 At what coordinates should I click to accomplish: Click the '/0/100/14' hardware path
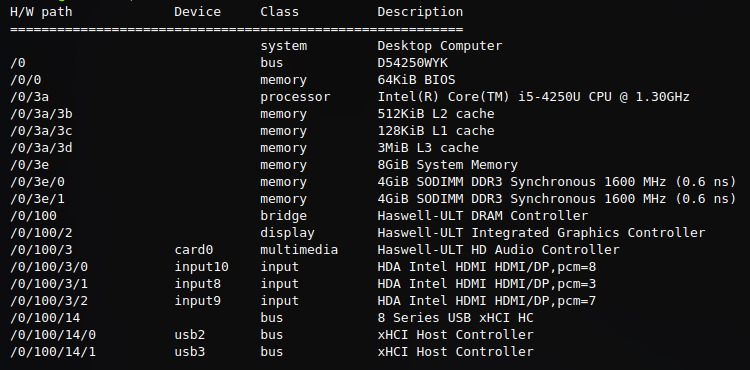pyautogui.click(x=45, y=318)
